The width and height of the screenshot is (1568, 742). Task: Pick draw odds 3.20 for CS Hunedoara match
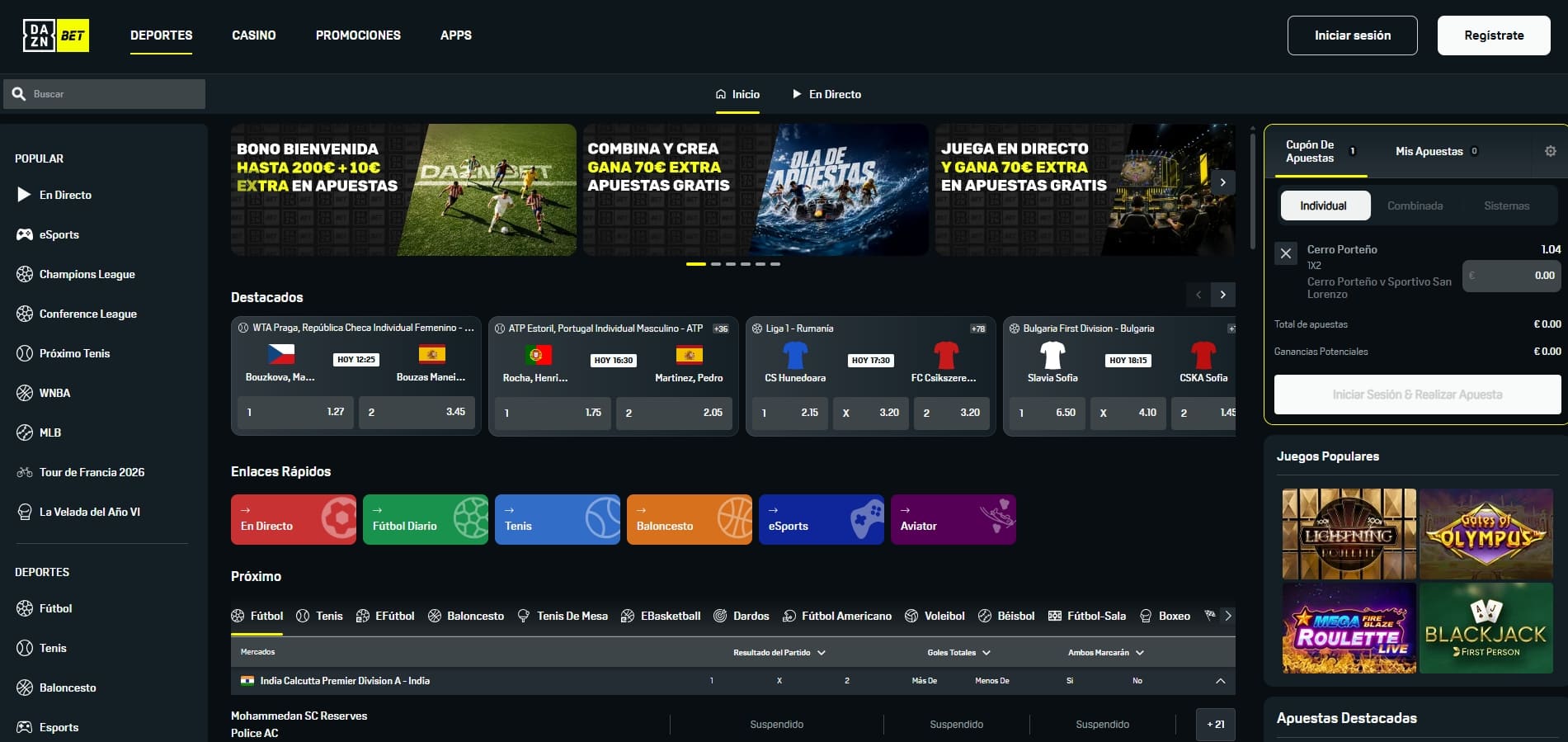tap(870, 413)
